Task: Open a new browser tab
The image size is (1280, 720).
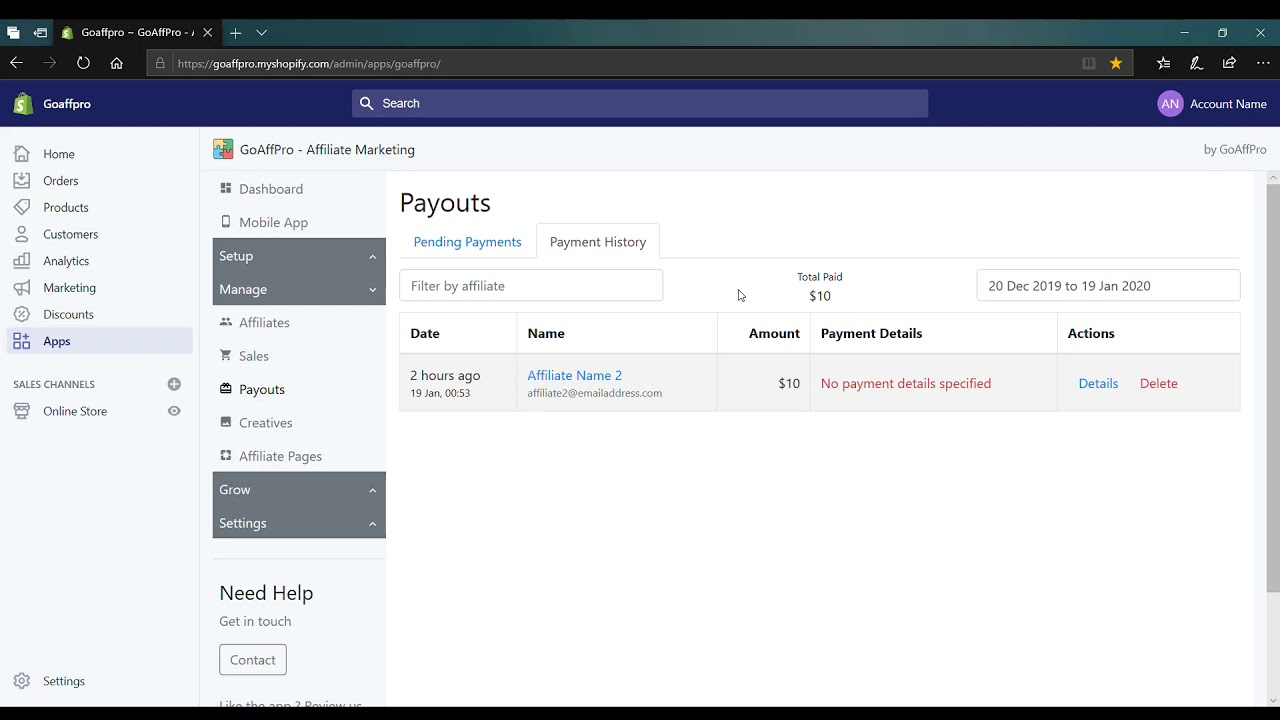Action: (235, 33)
